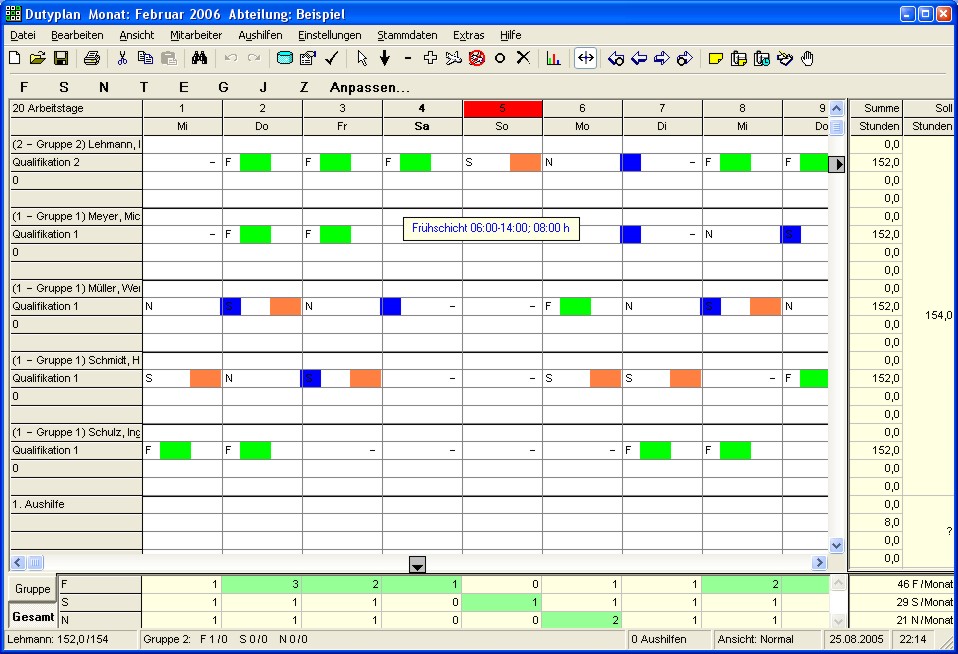Switch to the Gesamt tab

[x=33, y=616]
